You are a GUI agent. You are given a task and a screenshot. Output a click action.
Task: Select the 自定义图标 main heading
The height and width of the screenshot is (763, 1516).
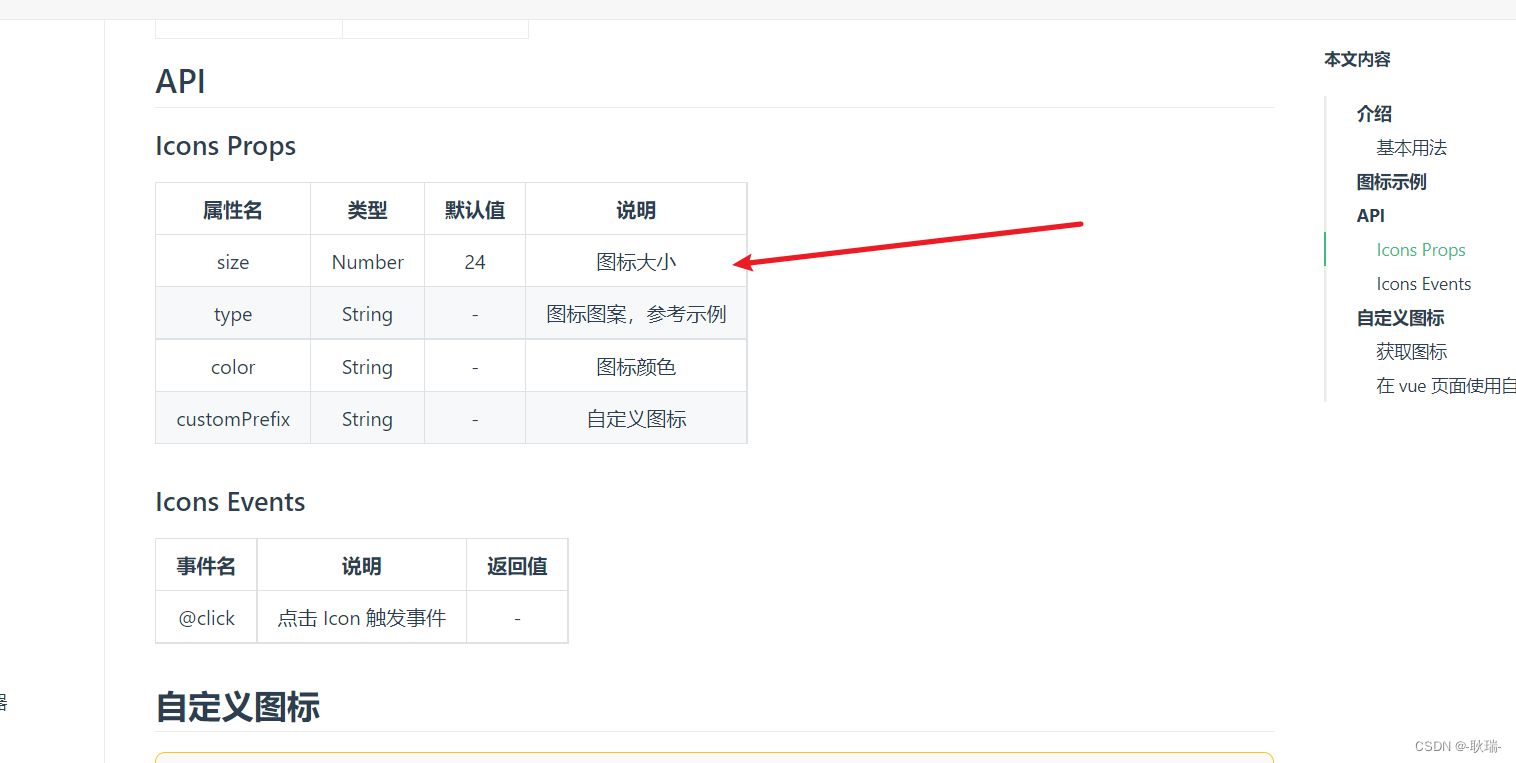[237, 707]
